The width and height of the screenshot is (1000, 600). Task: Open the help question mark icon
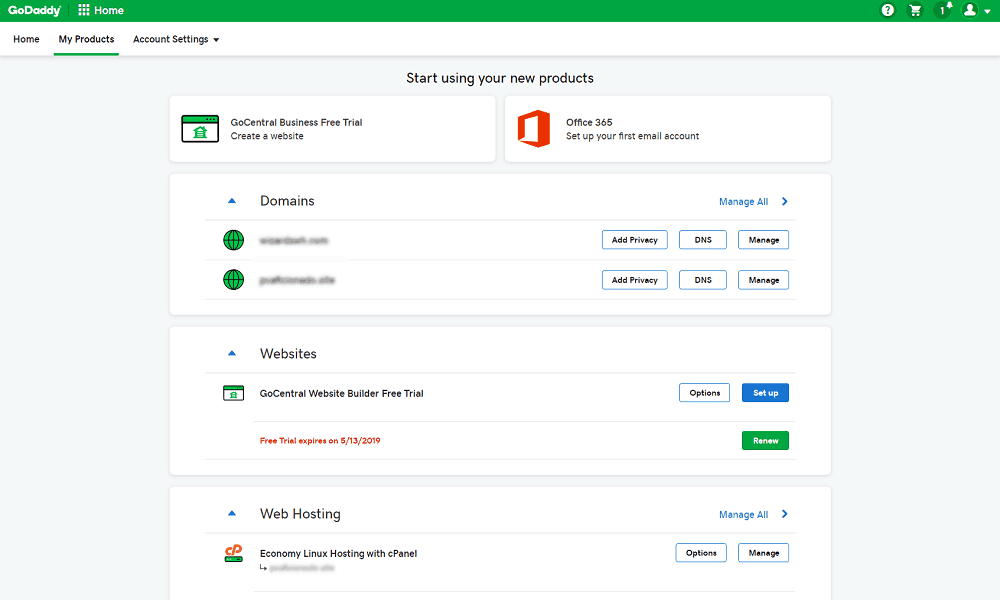(x=887, y=10)
